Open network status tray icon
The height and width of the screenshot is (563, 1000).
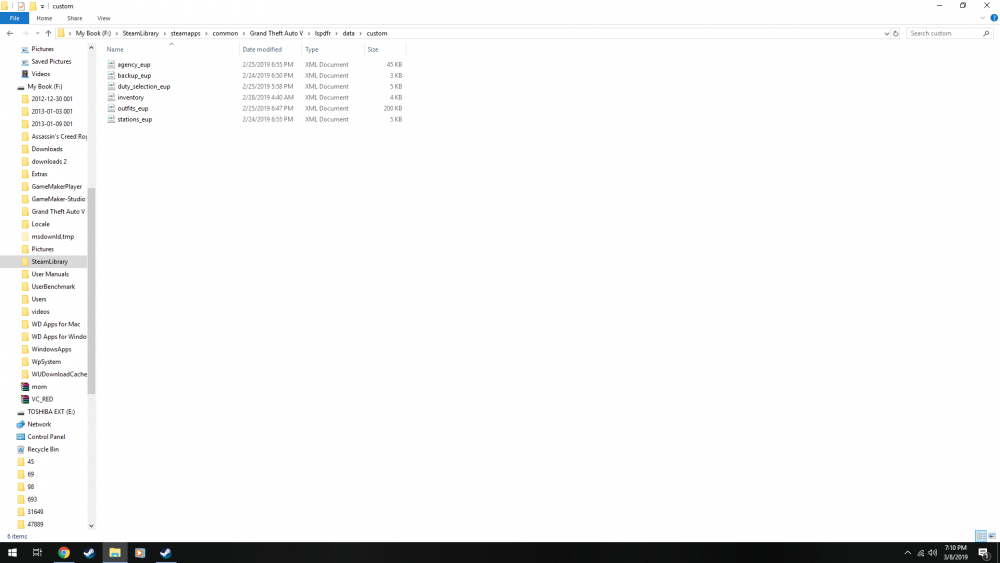(920, 553)
